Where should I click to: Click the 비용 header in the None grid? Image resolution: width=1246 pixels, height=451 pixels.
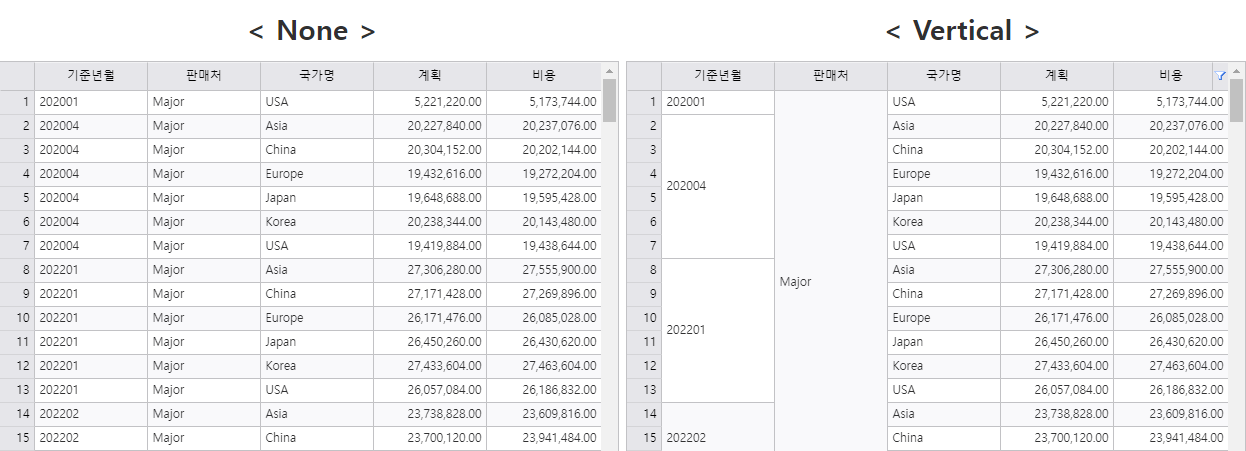(x=544, y=76)
